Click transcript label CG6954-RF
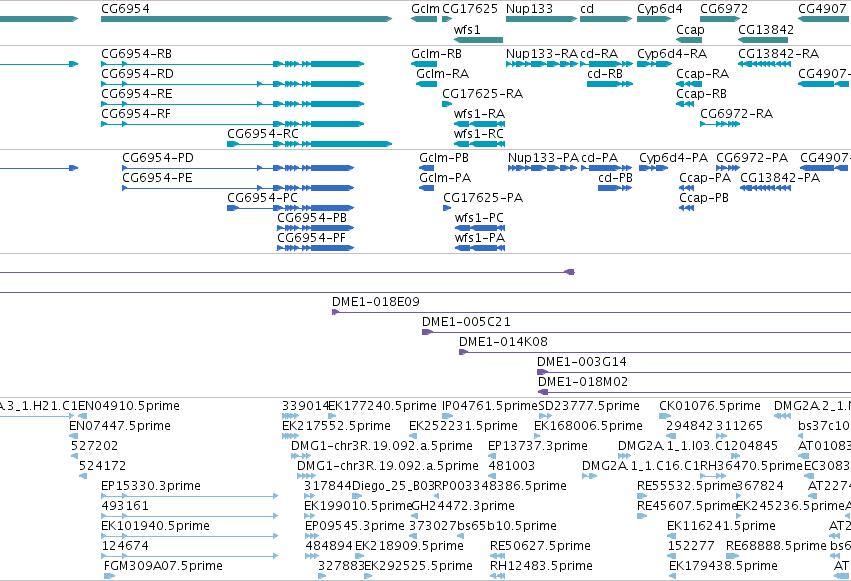851x581 pixels. (136, 114)
